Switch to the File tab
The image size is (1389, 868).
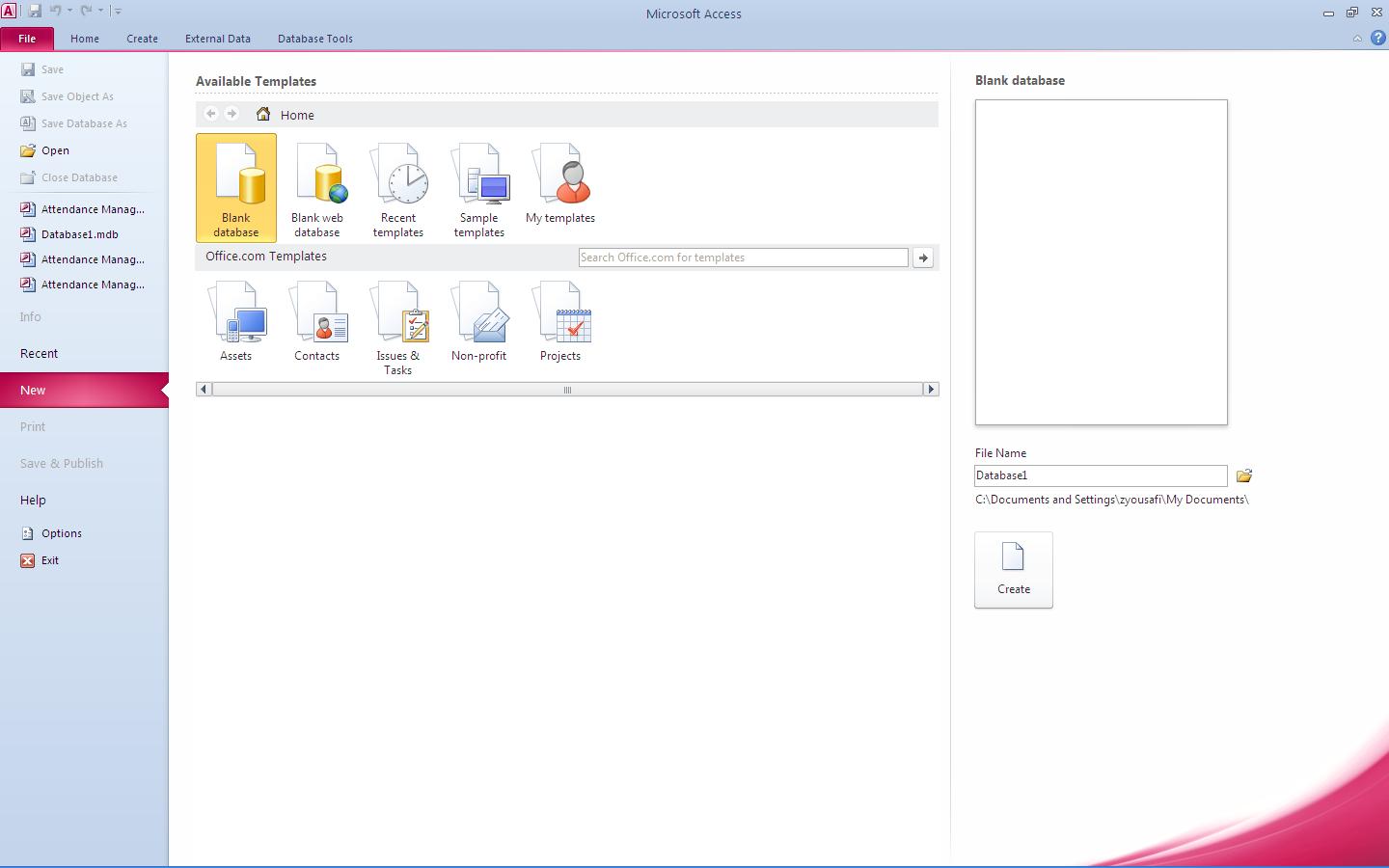(x=27, y=39)
